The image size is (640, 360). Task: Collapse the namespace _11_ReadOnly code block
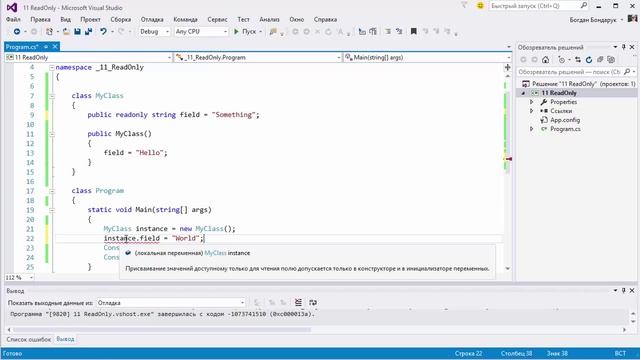52,67
